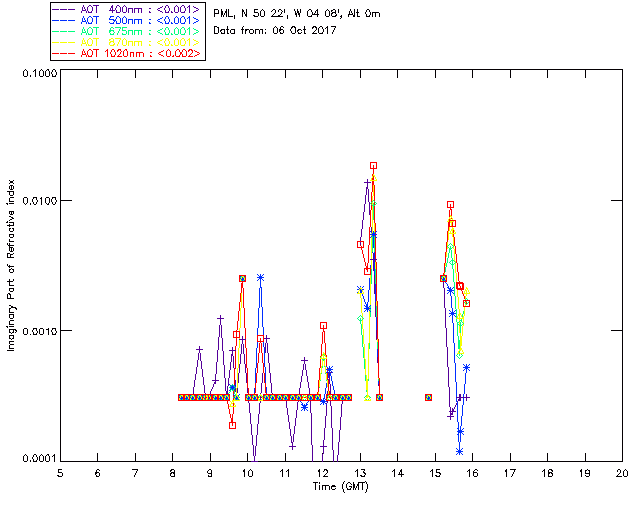The height and width of the screenshot is (512, 640).
Task: Click the 'AOT 1020nm : <0.002>' legend entry
Action: (x=127, y=53)
